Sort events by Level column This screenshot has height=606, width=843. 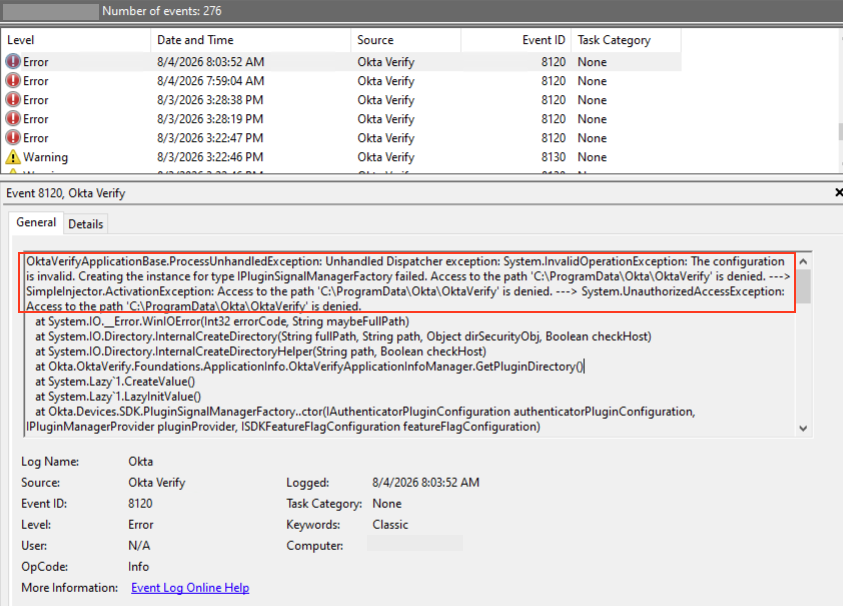(x=75, y=40)
